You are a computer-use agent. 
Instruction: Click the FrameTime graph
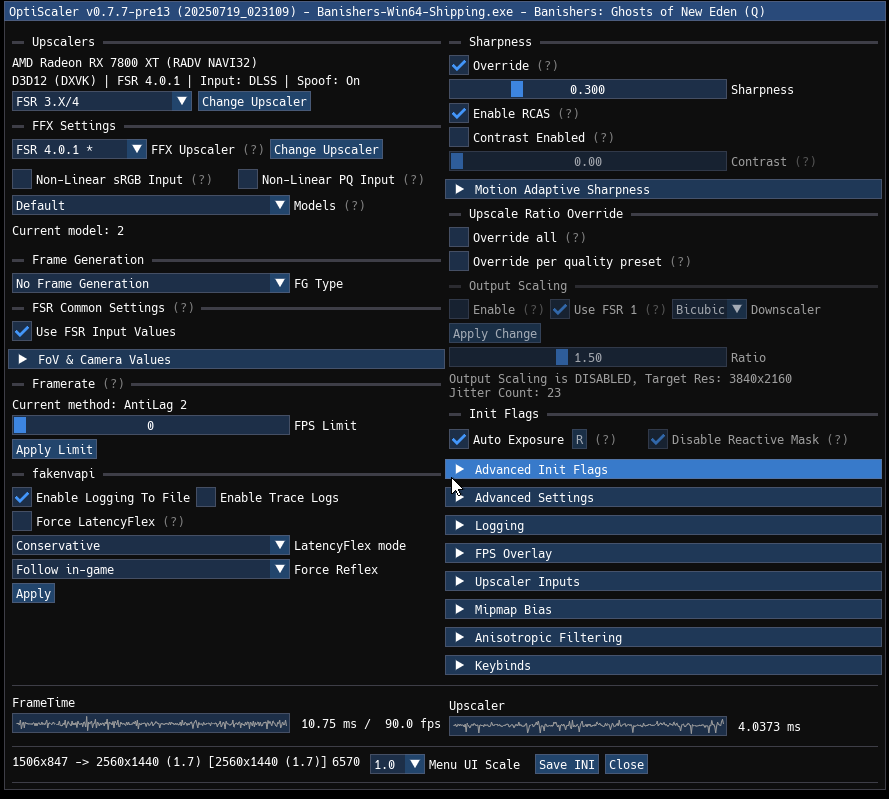click(x=151, y=724)
